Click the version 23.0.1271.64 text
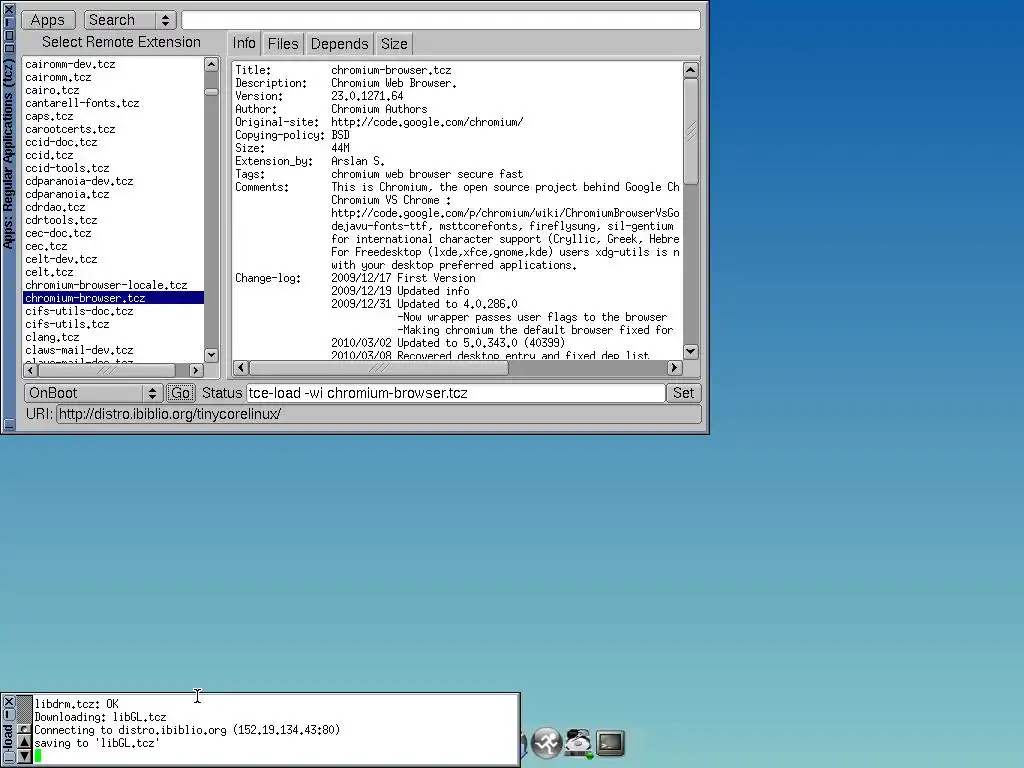 [x=367, y=96]
